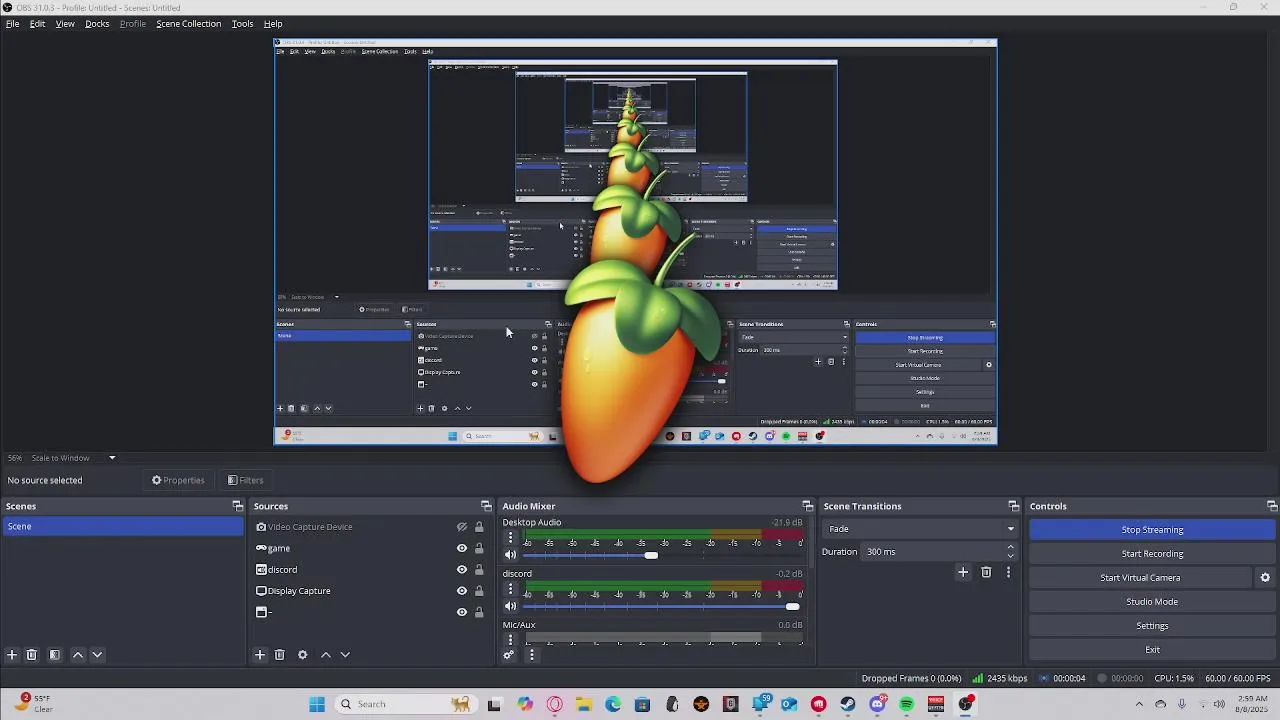Toggle lock on Video Capture Device source
Viewport: 1280px width, 720px height.
pos(479,527)
